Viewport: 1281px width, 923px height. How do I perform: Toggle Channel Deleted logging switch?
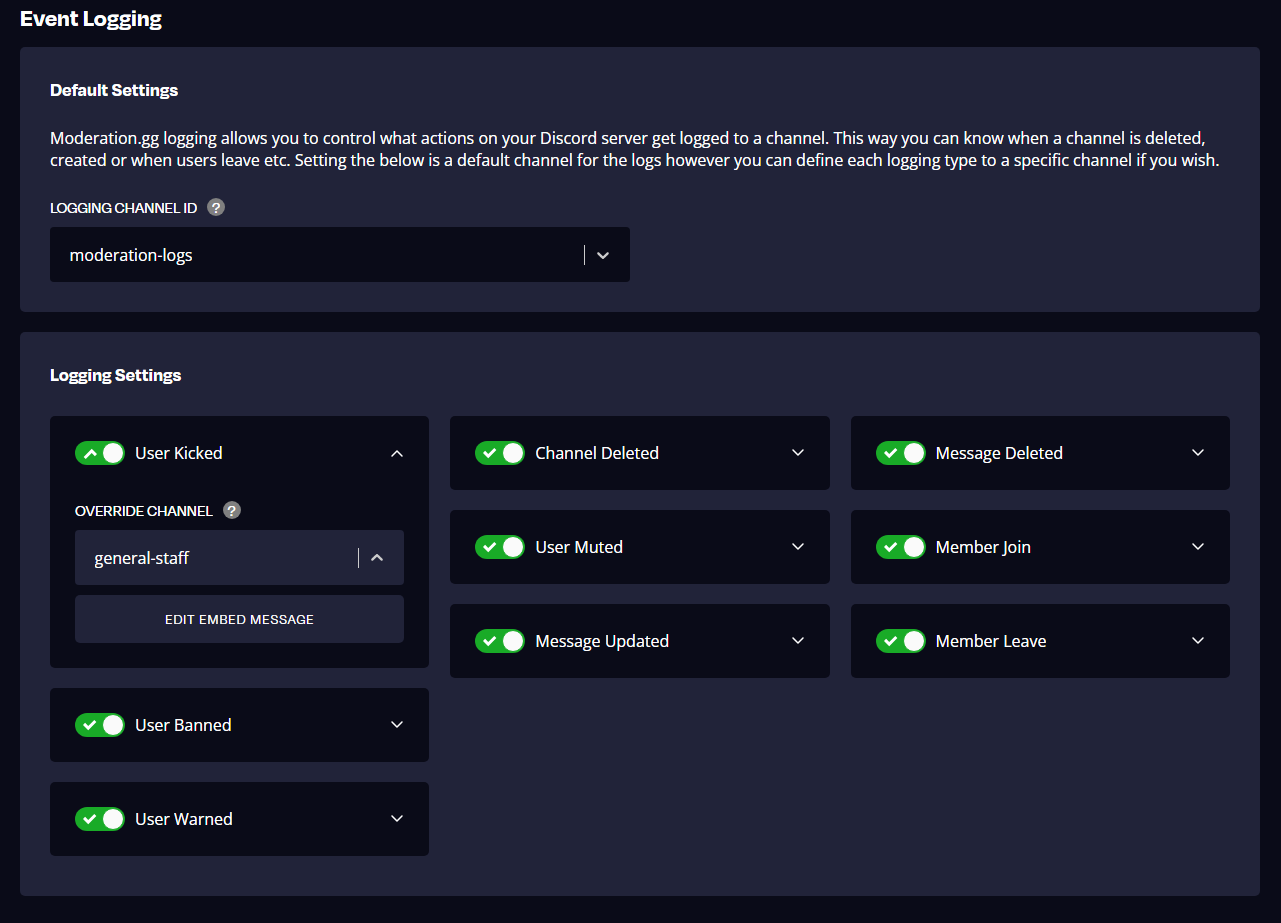(500, 453)
